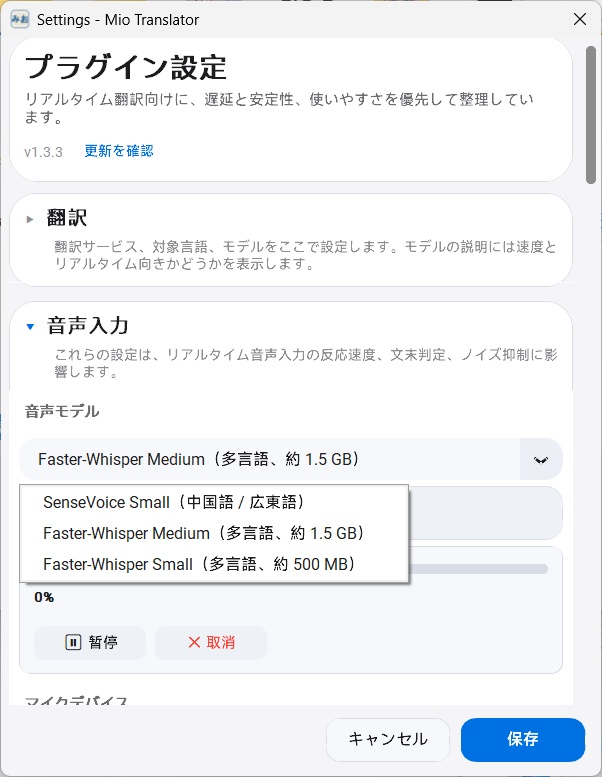Click the vertical scrollbar thumb
This screenshot has width=602, height=777.
[591, 115]
